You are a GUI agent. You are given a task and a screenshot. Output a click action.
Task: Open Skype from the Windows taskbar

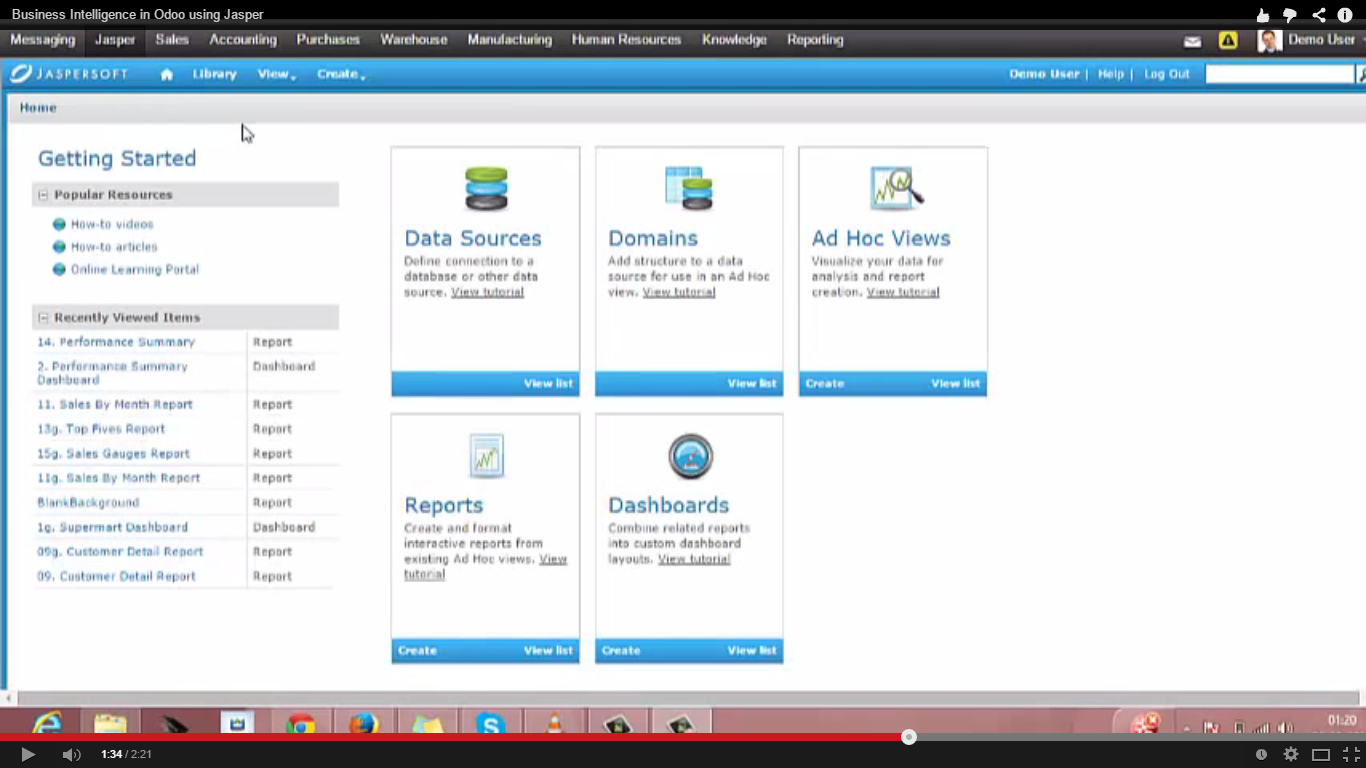490,724
